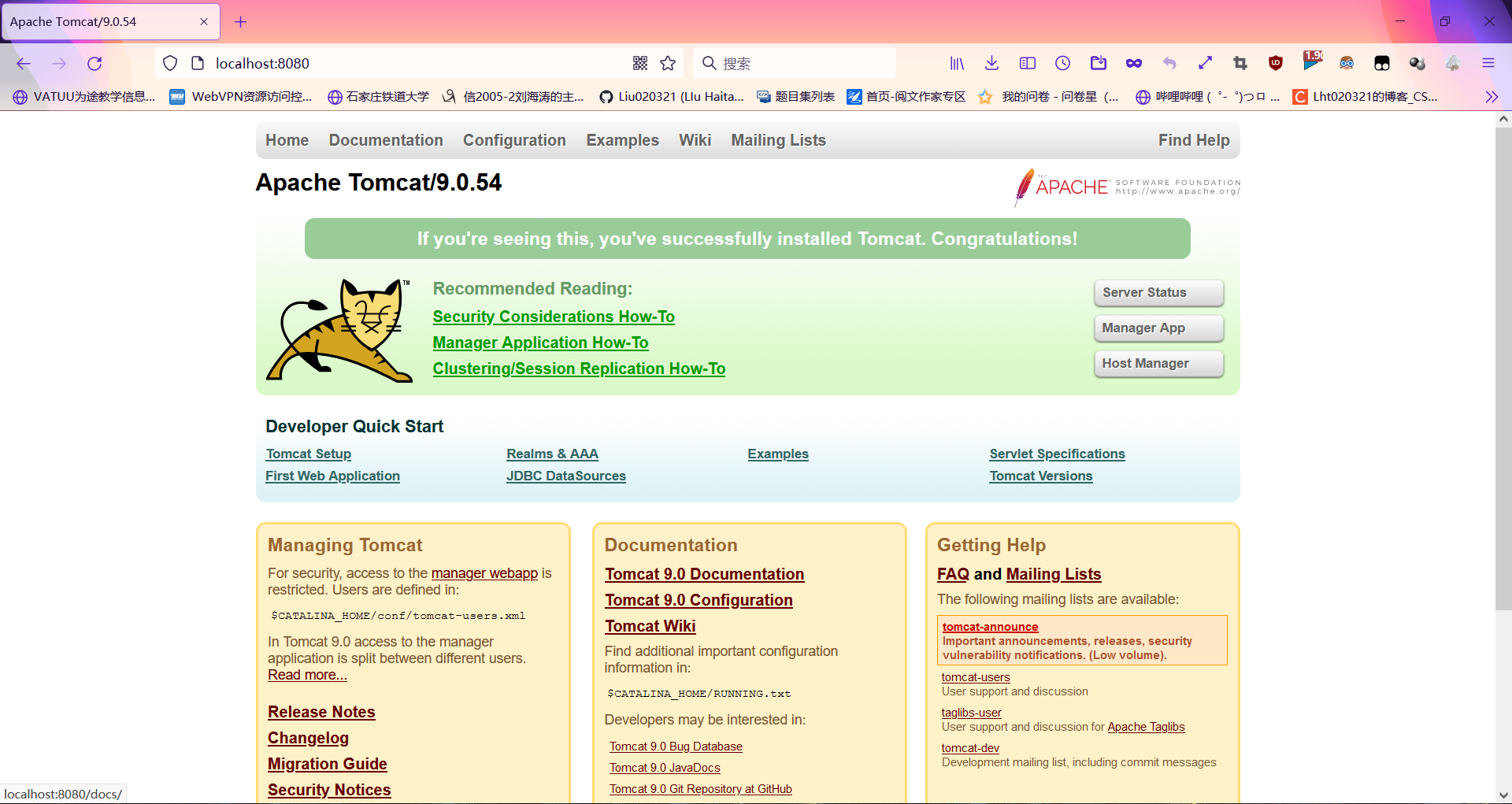Open the 哔哩哔哩 bookmark

point(1208,97)
